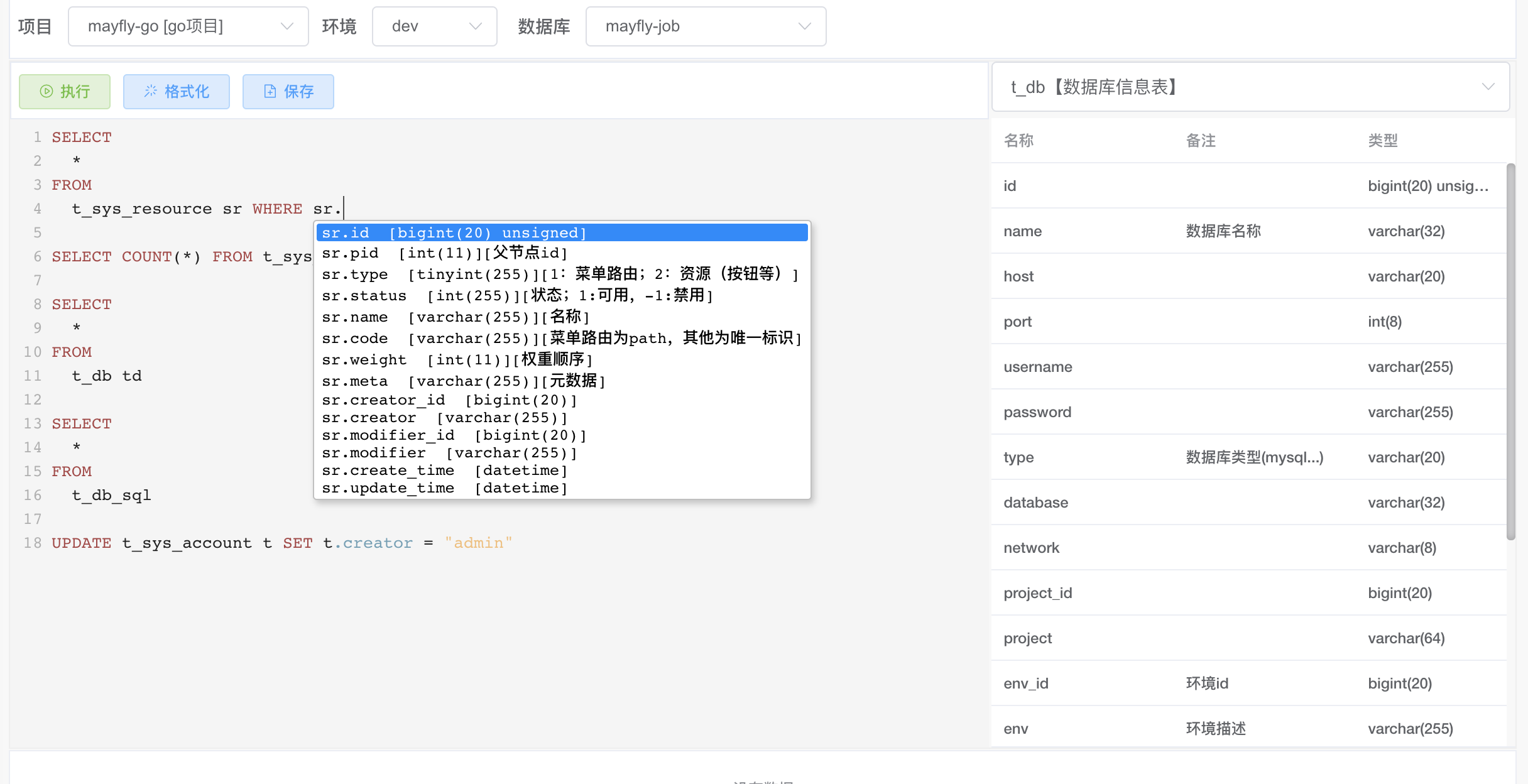The height and width of the screenshot is (784, 1528).
Task: Click the 环境描述 remark cell
Action: [1216, 729]
